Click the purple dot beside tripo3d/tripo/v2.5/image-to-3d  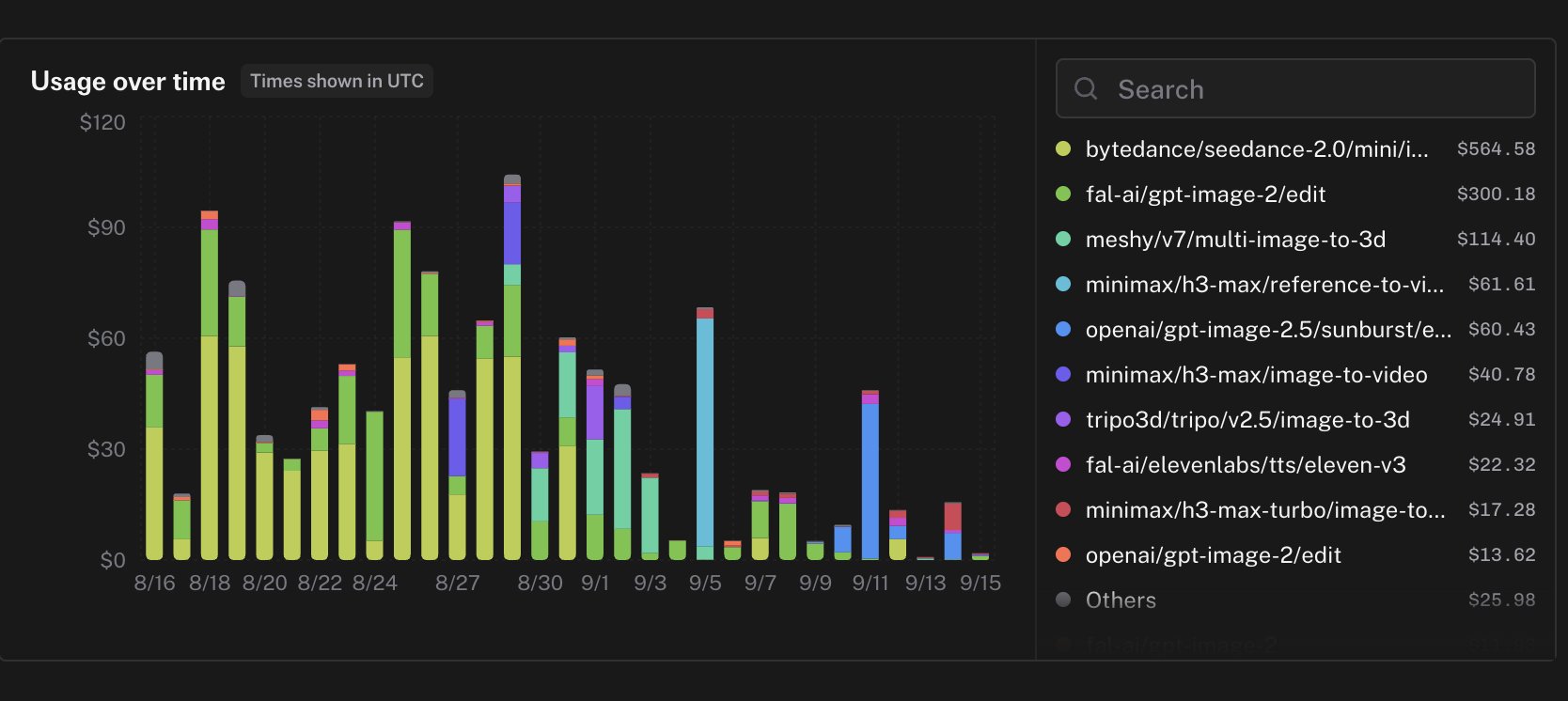pyautogui.click(x=1063, y=419)
